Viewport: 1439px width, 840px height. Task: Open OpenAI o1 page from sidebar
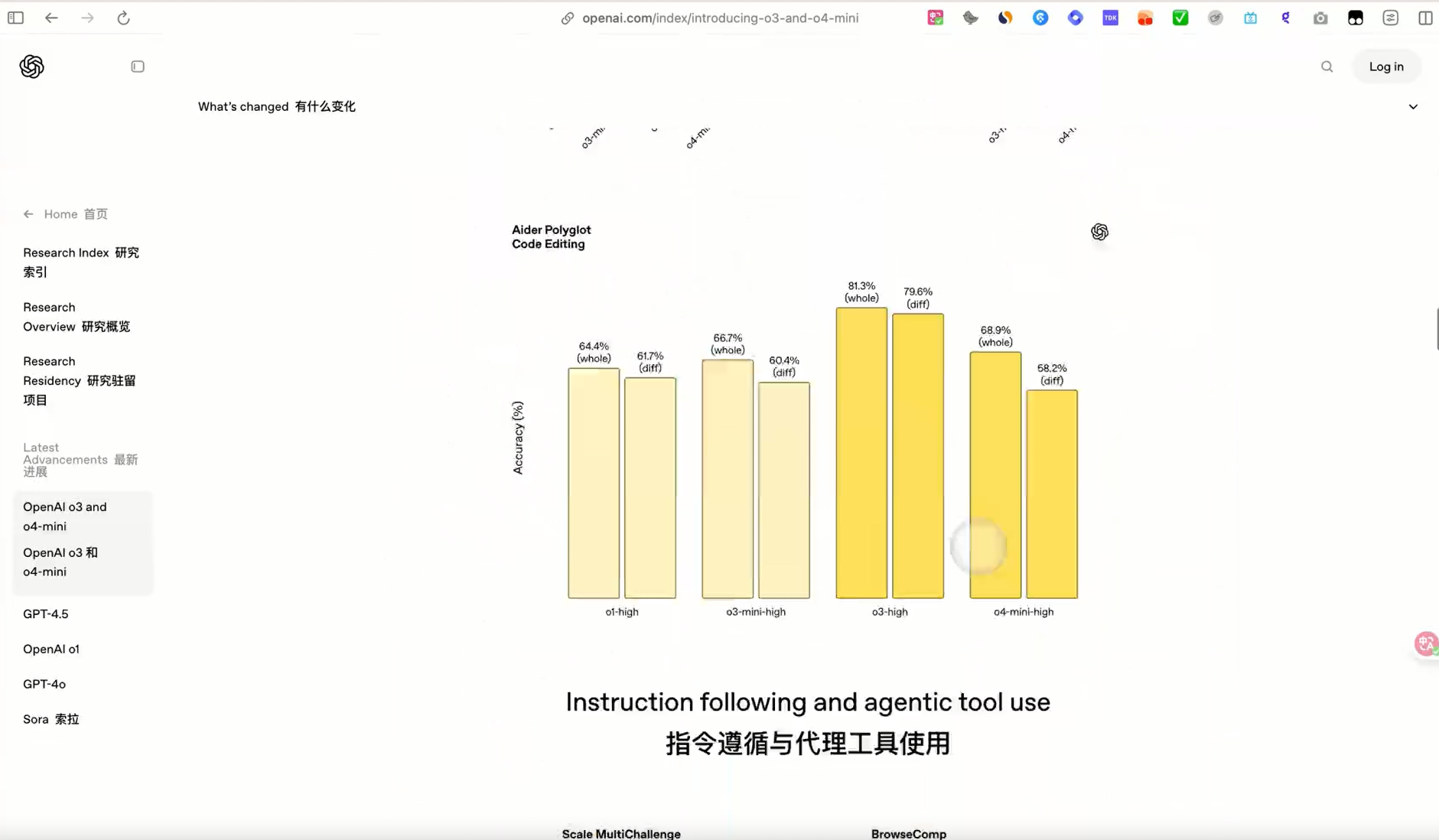coord(50,649)
